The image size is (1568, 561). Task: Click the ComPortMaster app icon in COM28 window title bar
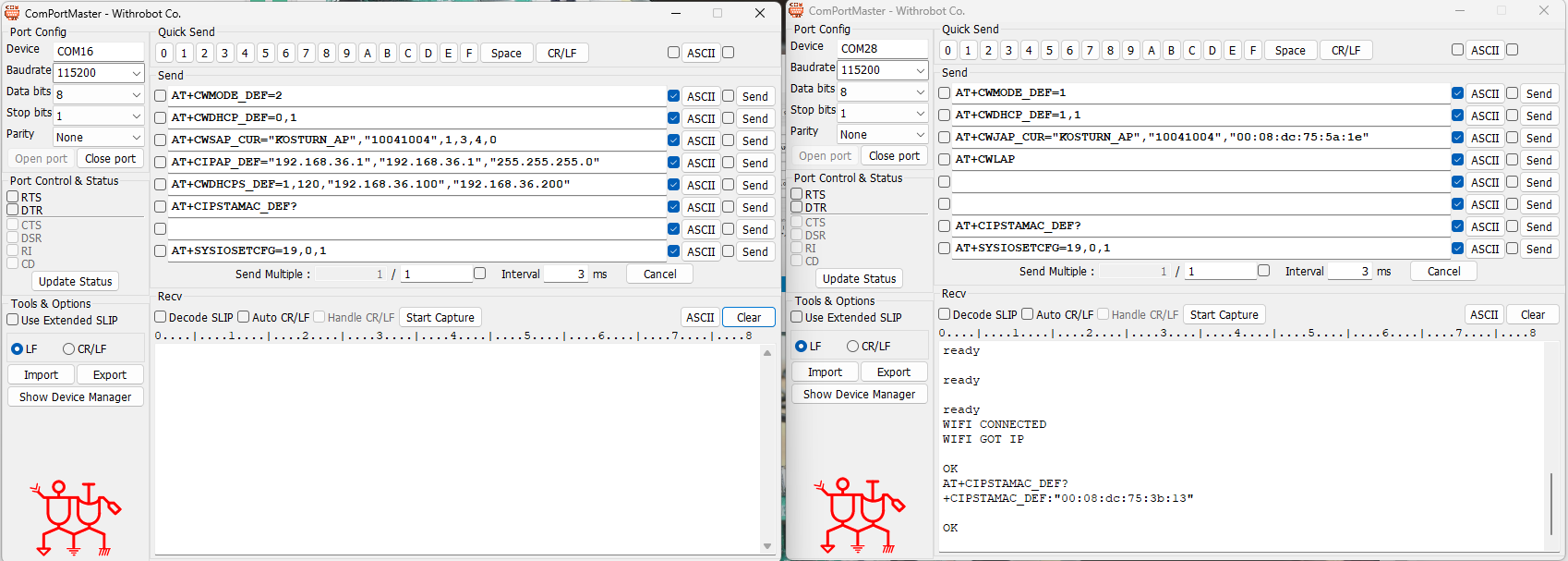pyautogui.click(x=796, y=10)
